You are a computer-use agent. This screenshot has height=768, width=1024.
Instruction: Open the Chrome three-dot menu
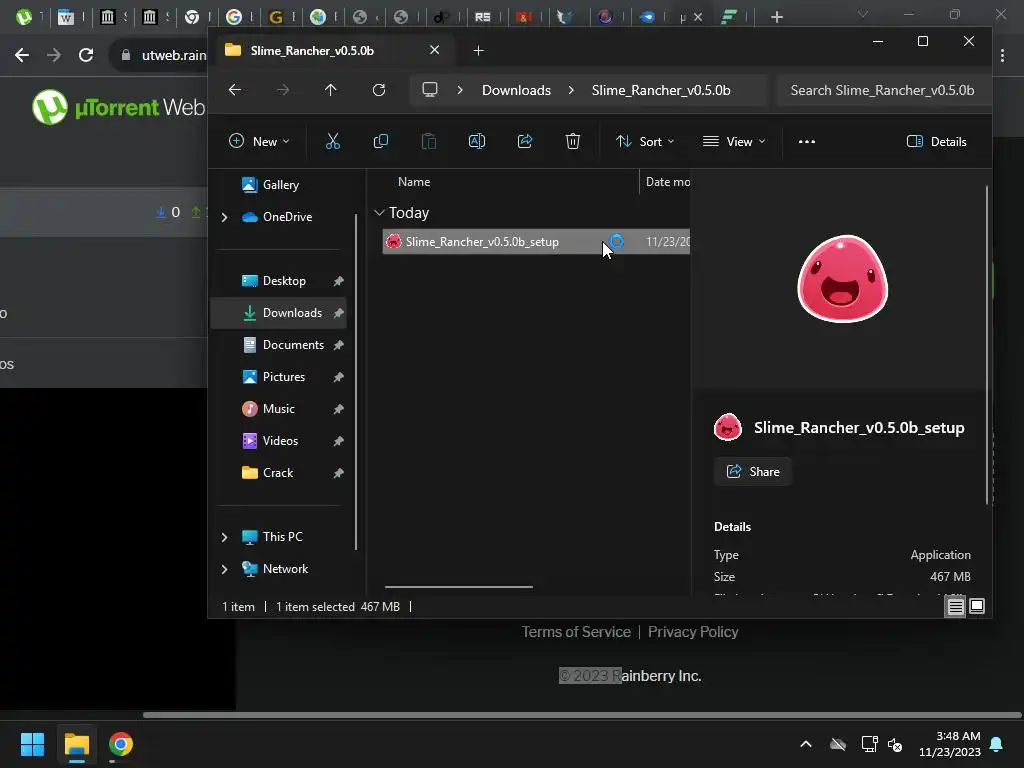(1002, 56)
